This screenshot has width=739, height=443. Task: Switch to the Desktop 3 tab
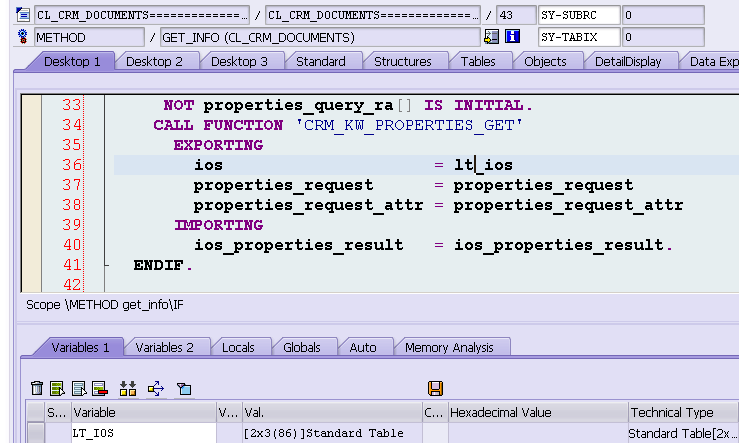click(239, 62)
